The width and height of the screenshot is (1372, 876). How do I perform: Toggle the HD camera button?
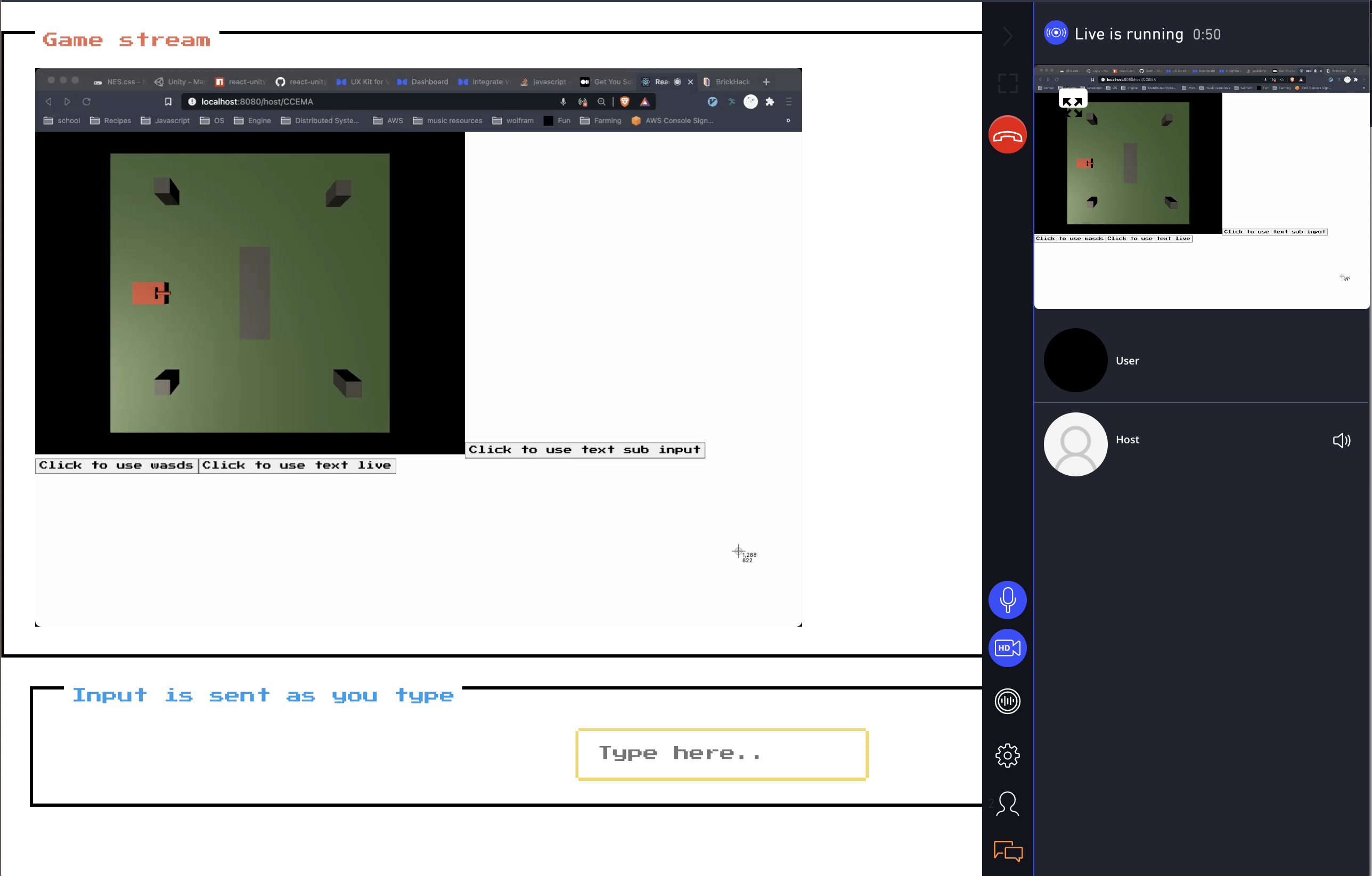point(1007,647)
